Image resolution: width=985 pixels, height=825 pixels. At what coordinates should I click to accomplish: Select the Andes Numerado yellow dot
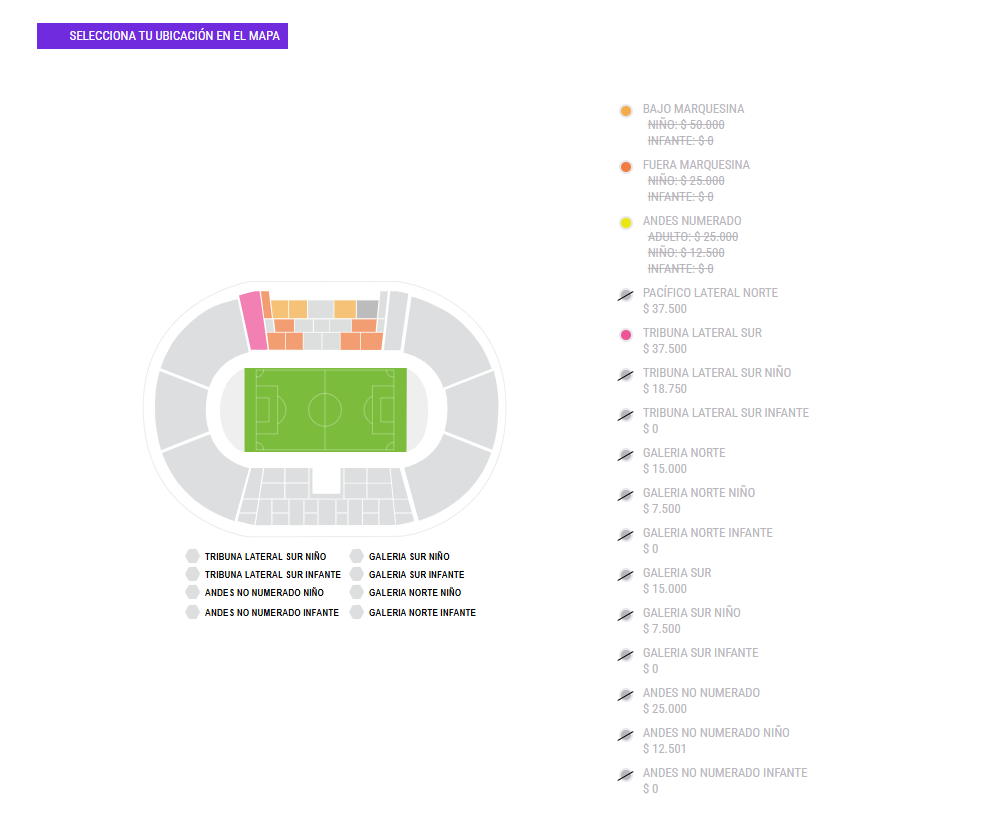pyautogui.click(x=626, y=222)
